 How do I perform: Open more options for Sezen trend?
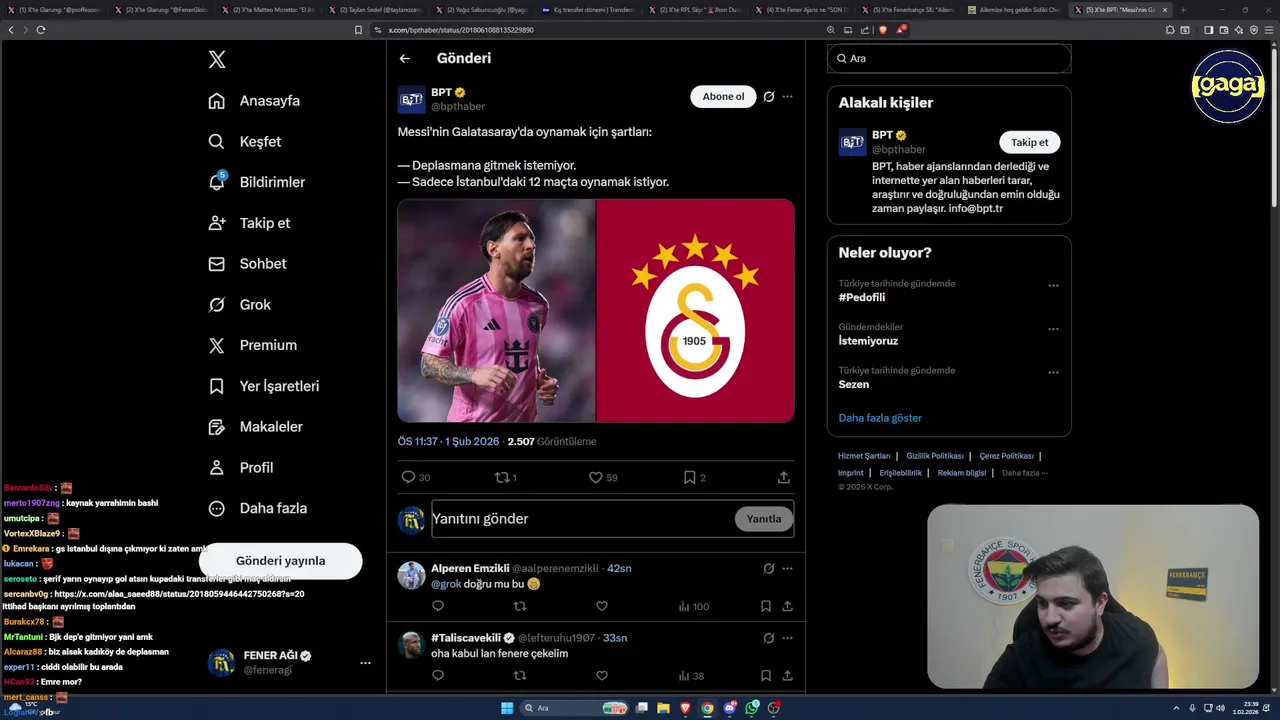(1053, 372)
